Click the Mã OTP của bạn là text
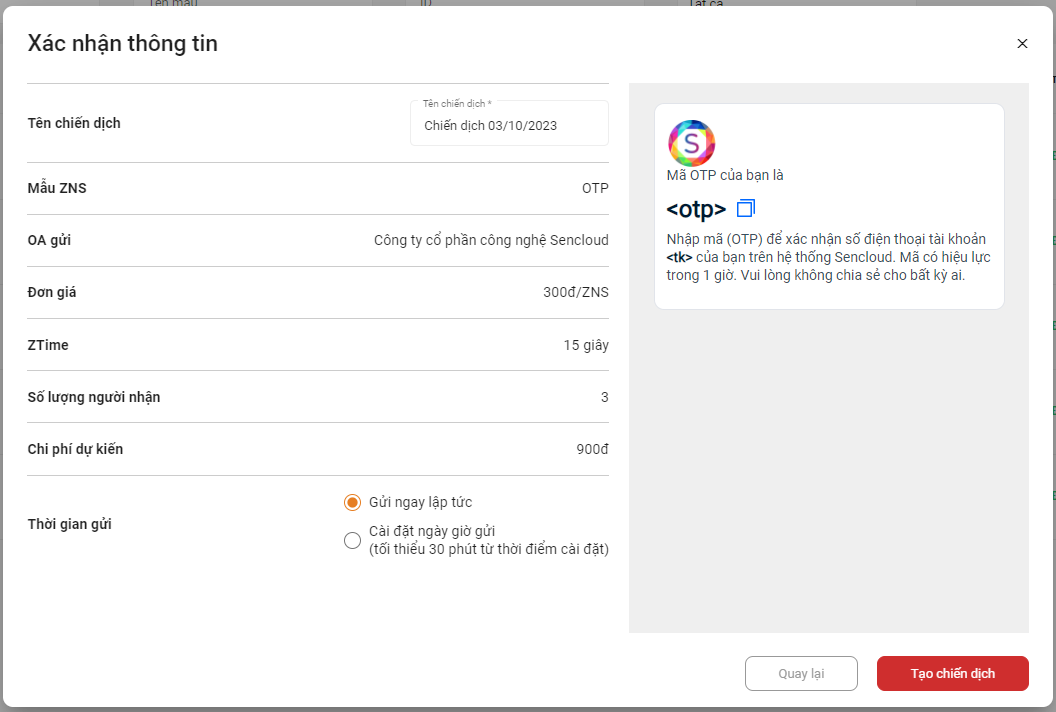The width and height of the screenshot is (1056, 712). click(x=725, y=175)
